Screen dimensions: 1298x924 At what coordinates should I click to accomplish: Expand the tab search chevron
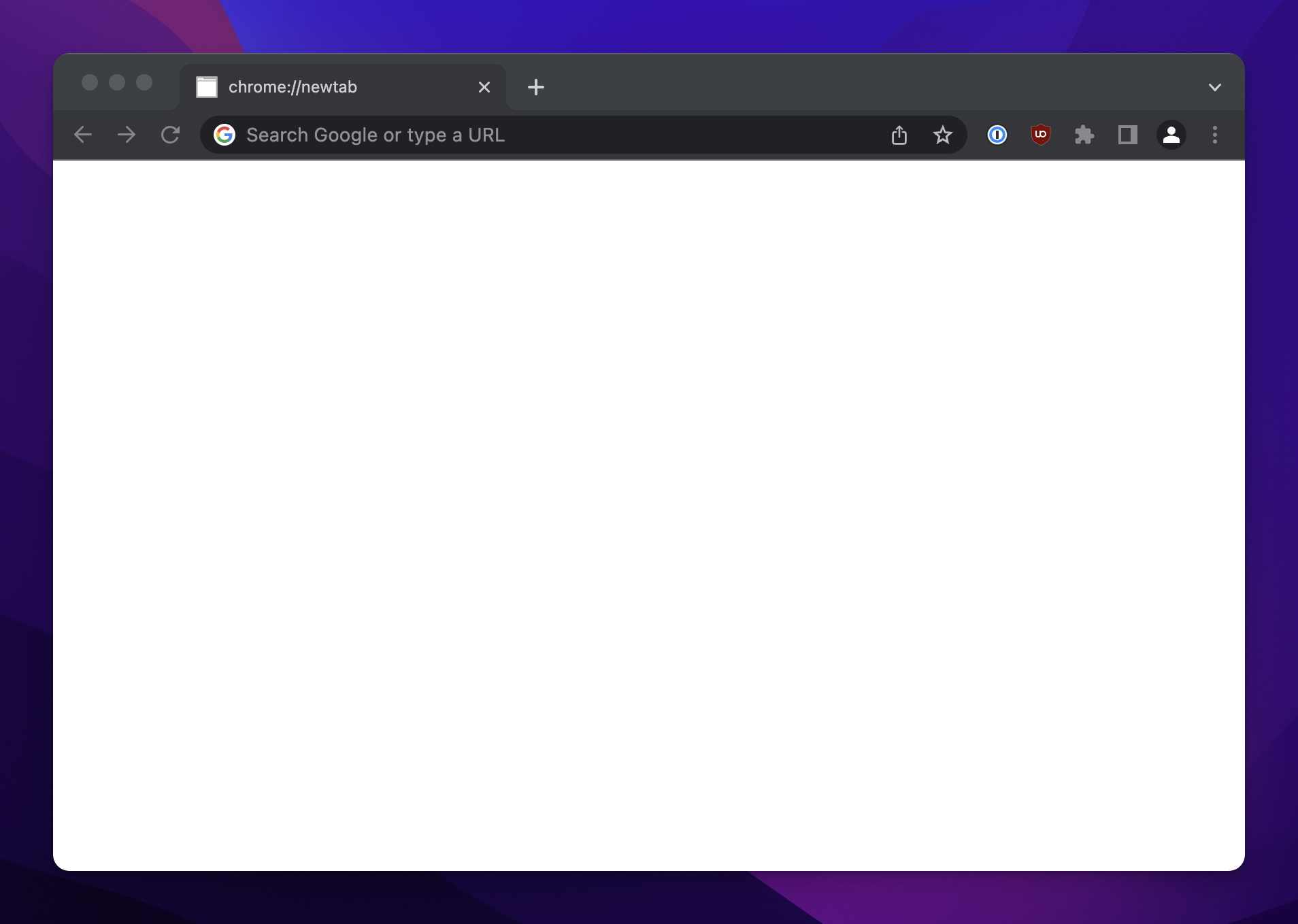point(1215,87)
